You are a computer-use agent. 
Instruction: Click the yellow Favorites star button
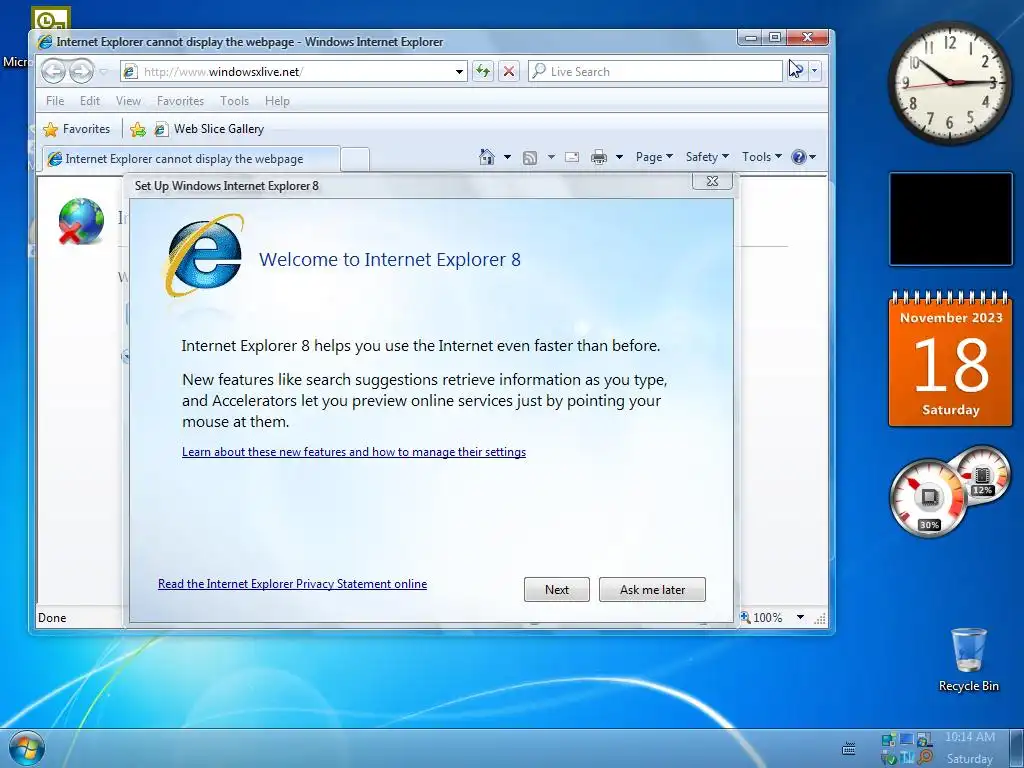click(50, 129)
